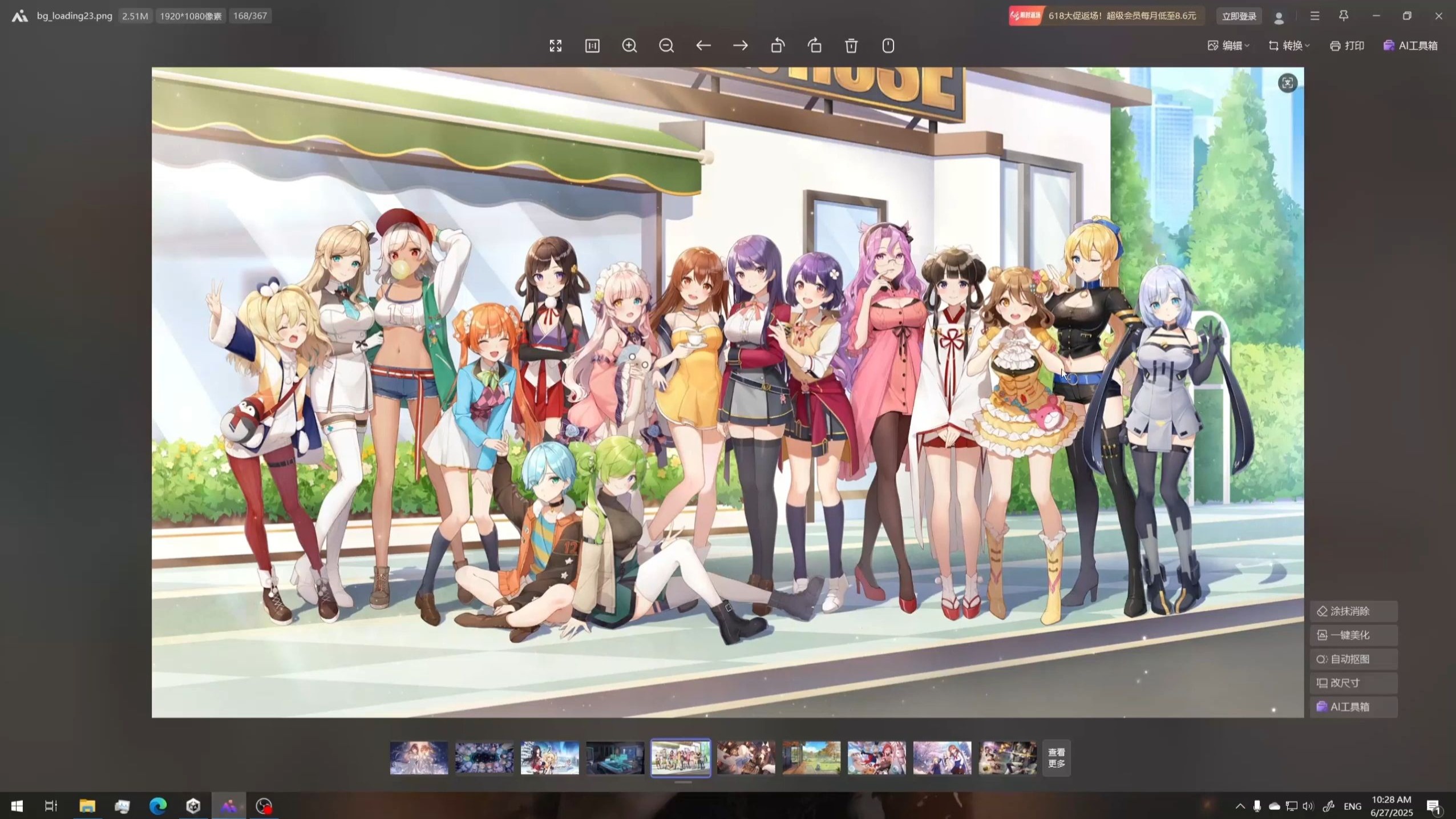Select the second filmstrip thumbnail
1456x819 pixels.
click(484, 758)
